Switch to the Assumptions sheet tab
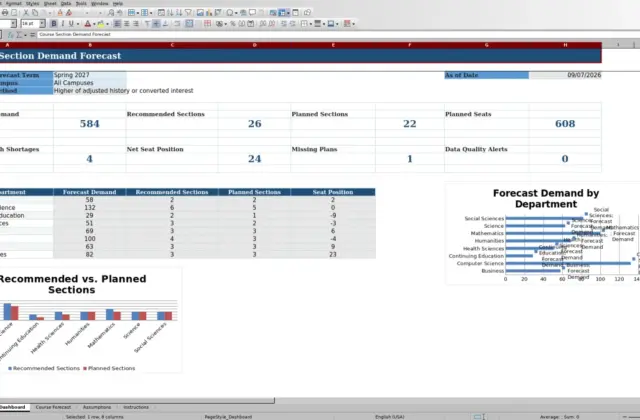 (97, 407)
